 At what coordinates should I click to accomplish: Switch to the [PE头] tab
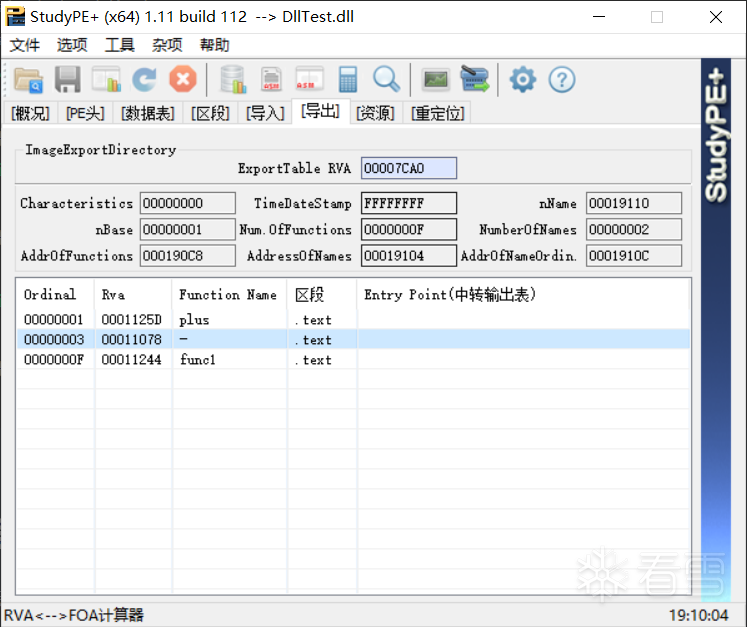pos(85,113)
